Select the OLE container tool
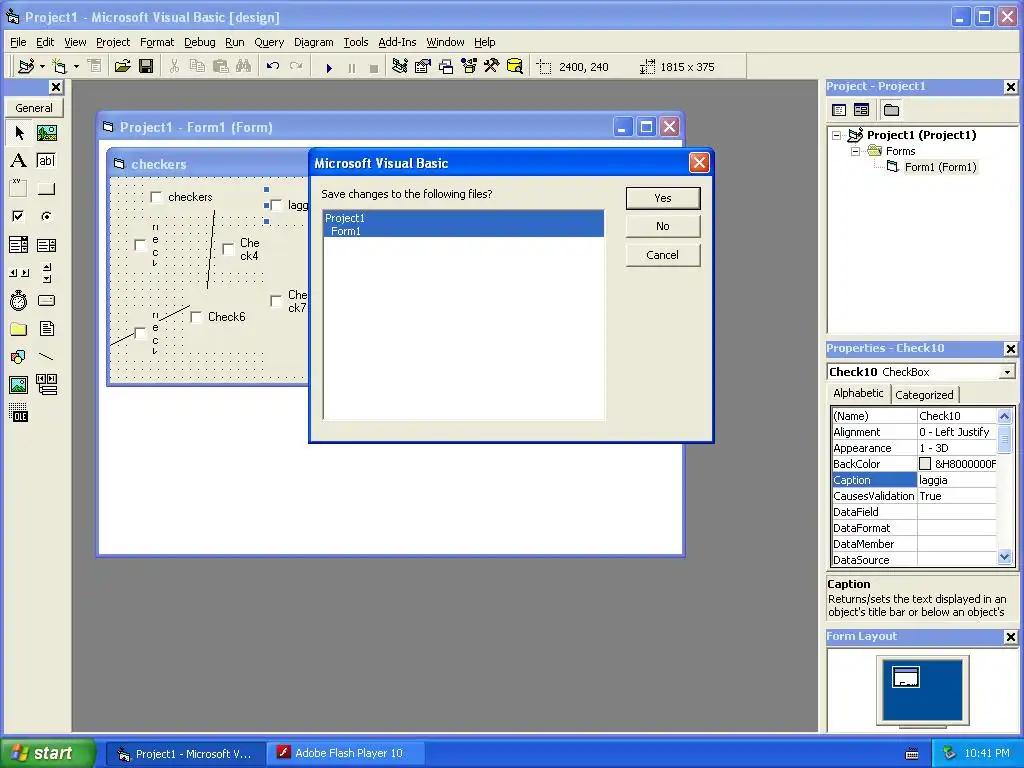The image size is (1024, 768). (19, 413)
